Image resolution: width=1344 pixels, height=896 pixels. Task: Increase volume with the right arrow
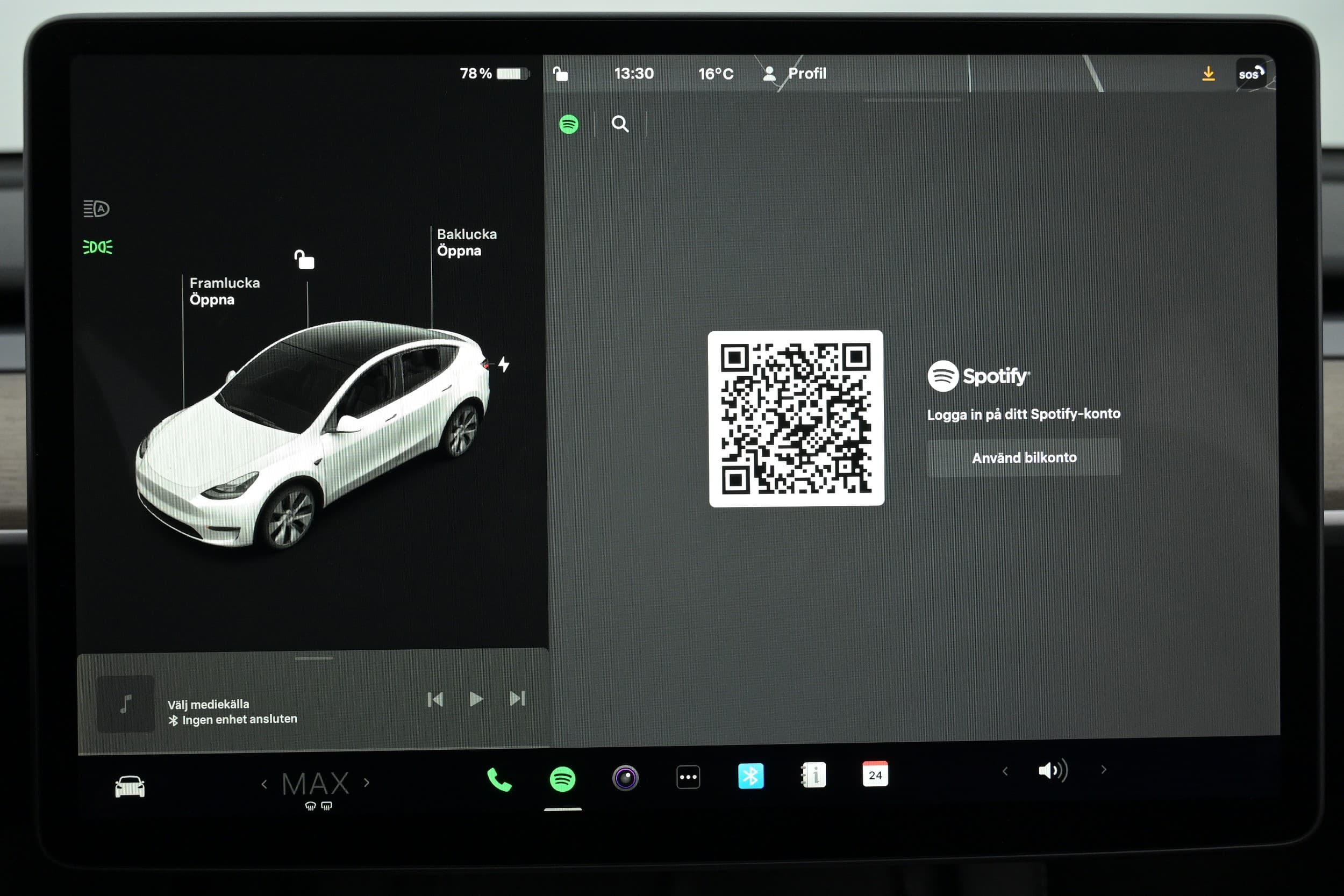click(1104, 770)
